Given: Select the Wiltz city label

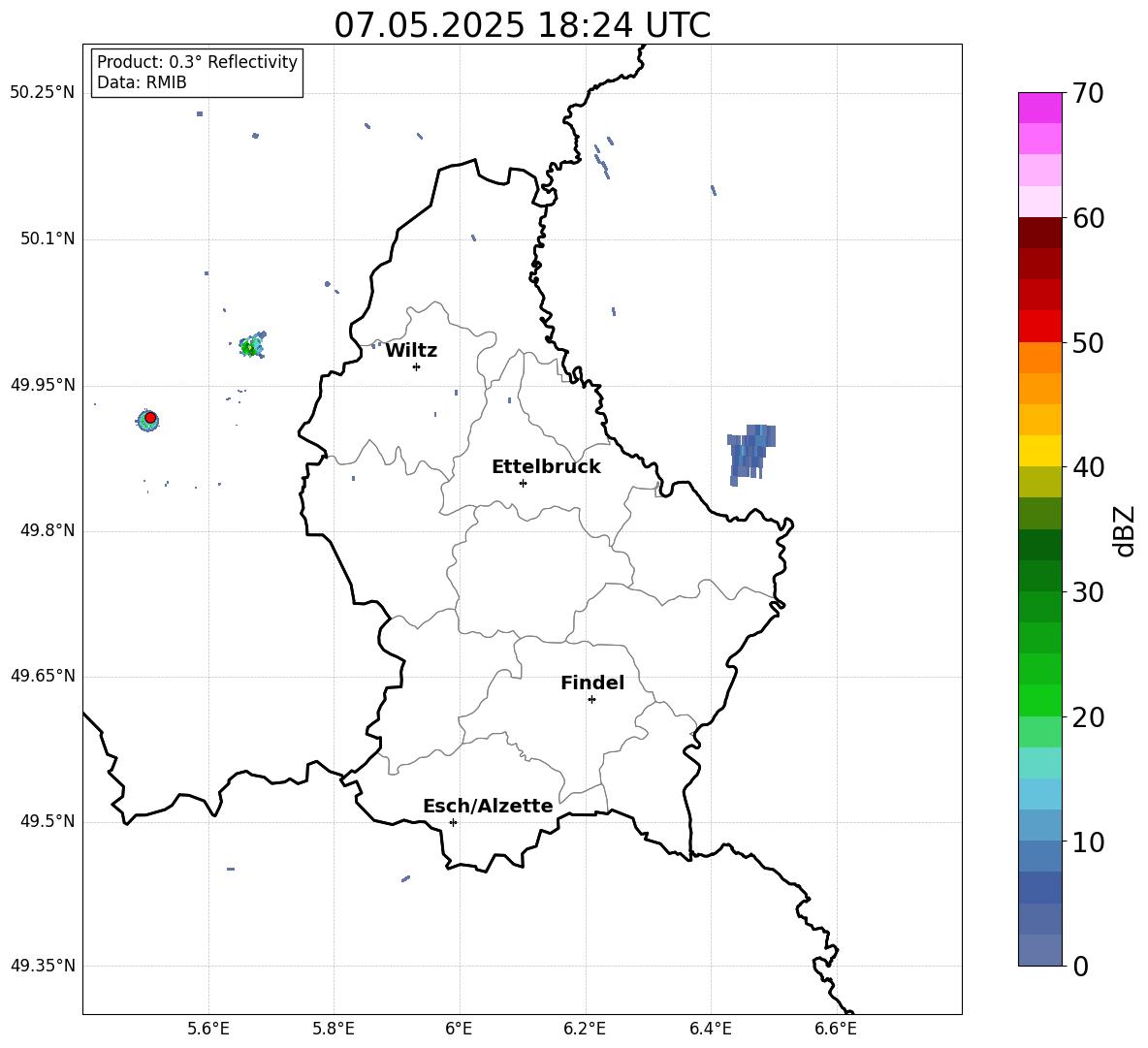Looking at the screenshot, I should click(x=411, y=351).
